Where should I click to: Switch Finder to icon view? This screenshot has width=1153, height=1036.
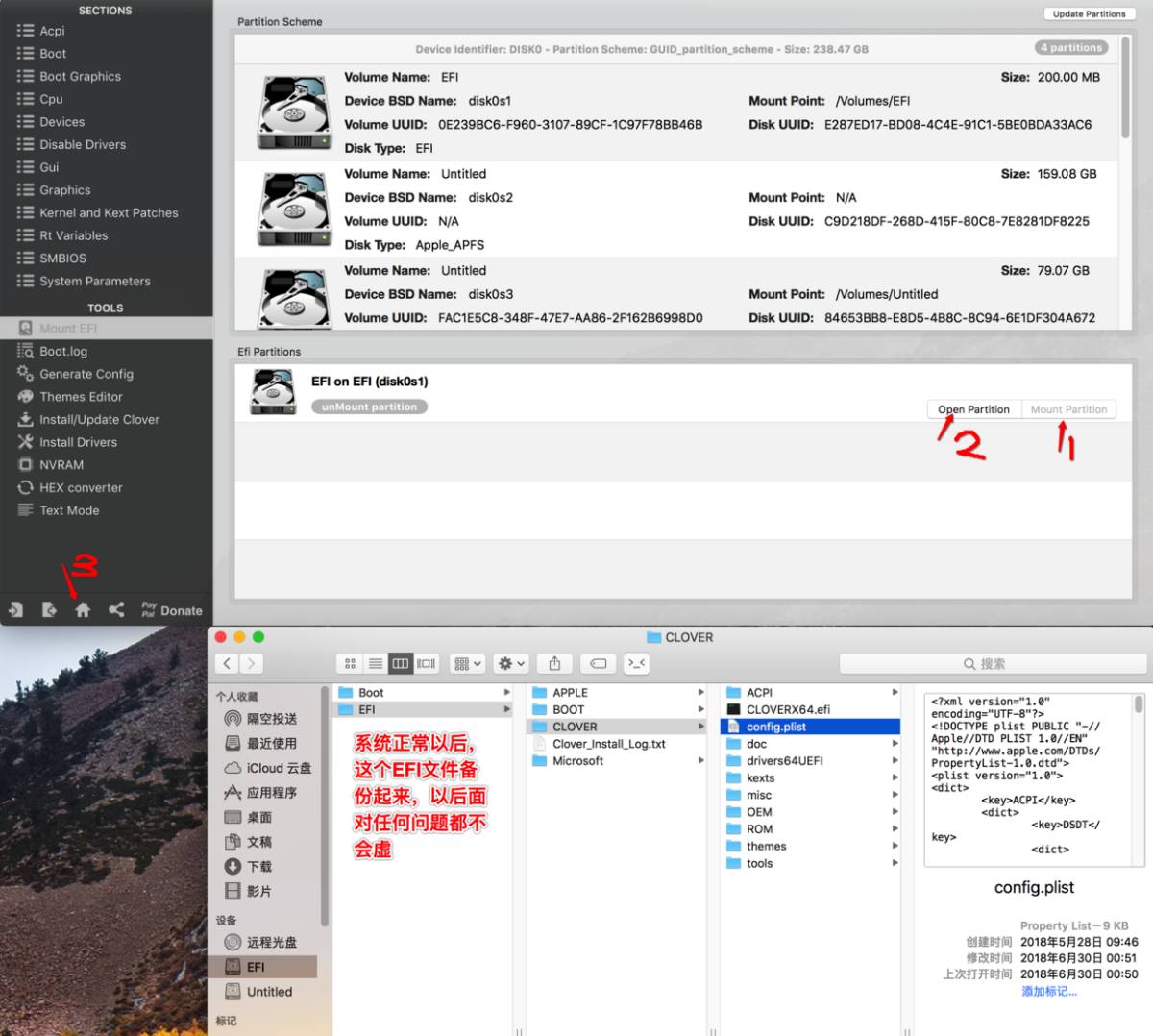pyautogui.click(x=350, y=663)
